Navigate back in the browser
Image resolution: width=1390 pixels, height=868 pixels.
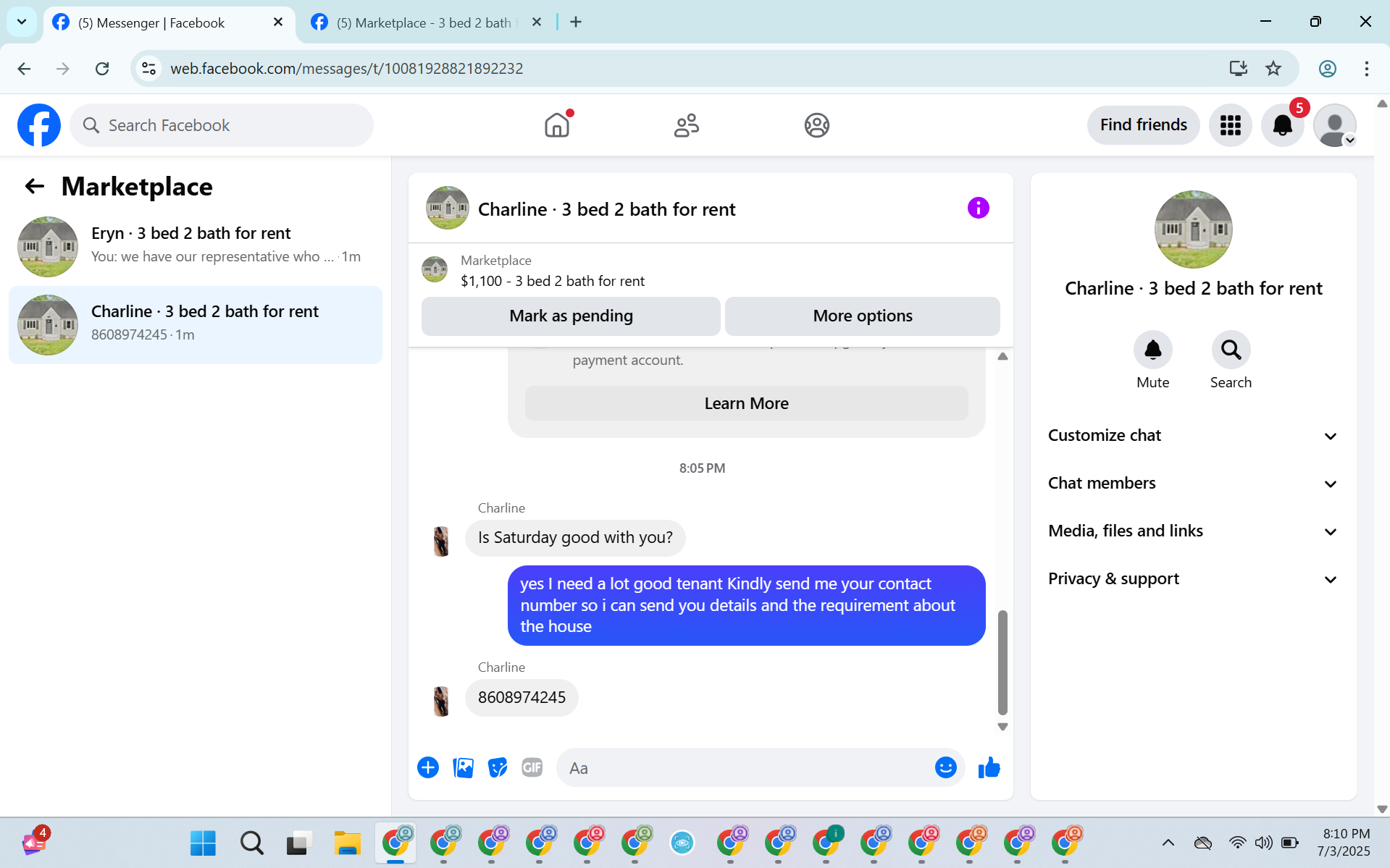24,69
